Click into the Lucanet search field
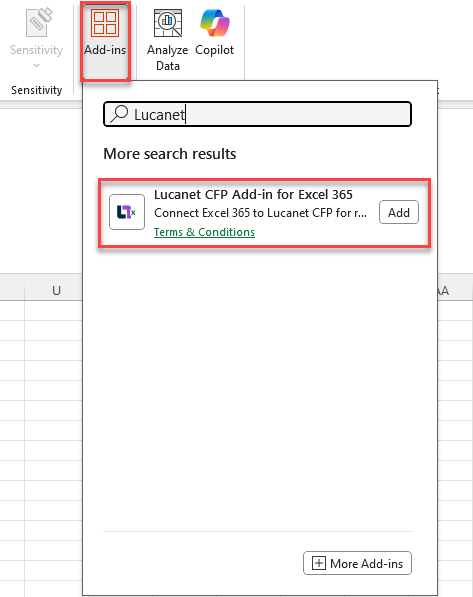The image size is (473, 597). (257, 114)
